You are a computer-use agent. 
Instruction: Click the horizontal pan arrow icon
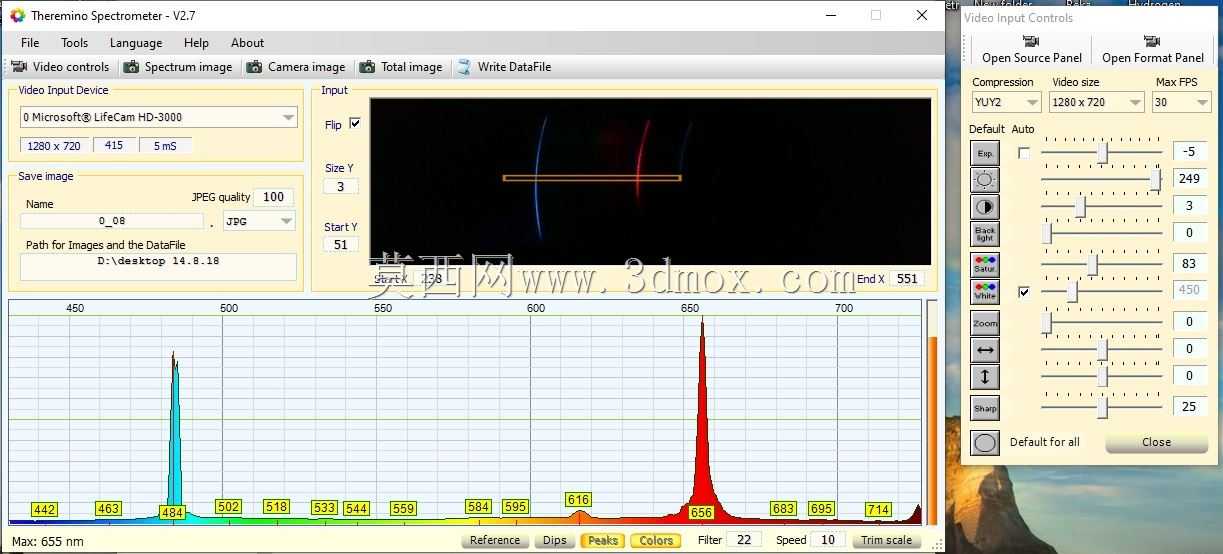(x=985, y=350)
